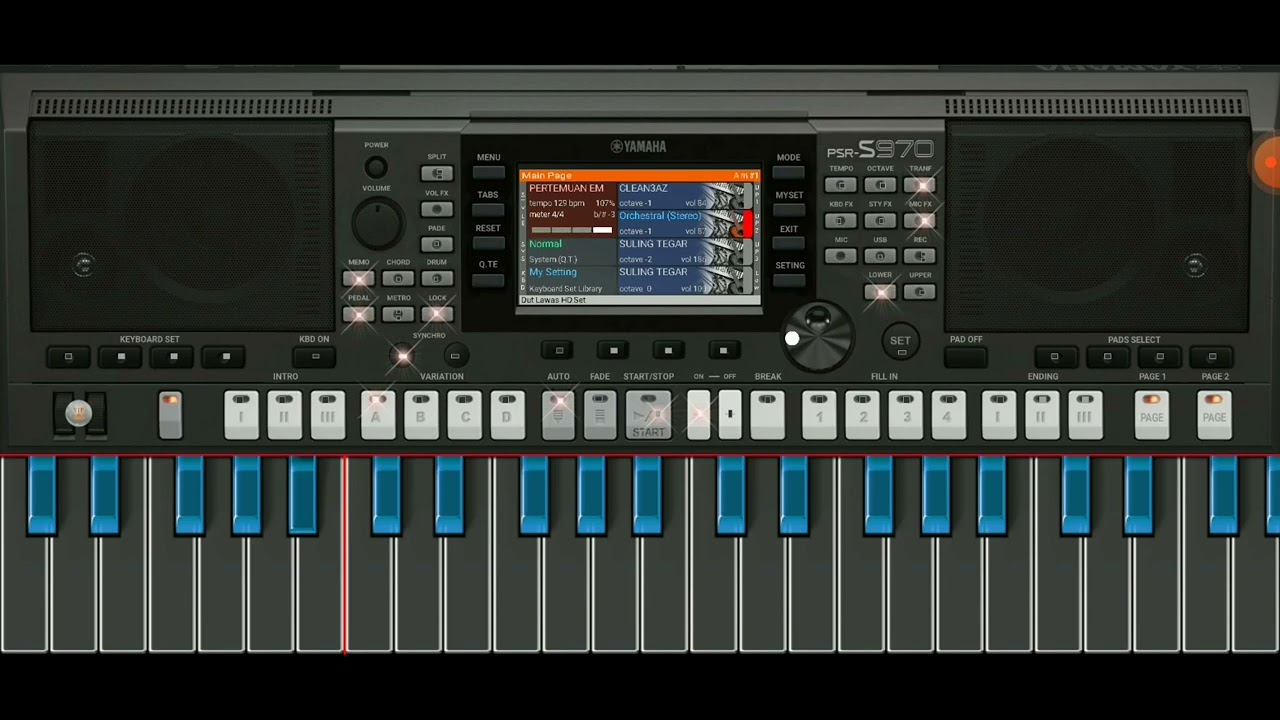Select Variation C button
This screenshot has width=1280, height=720.
pyautogui.click(x=465, y=415)
